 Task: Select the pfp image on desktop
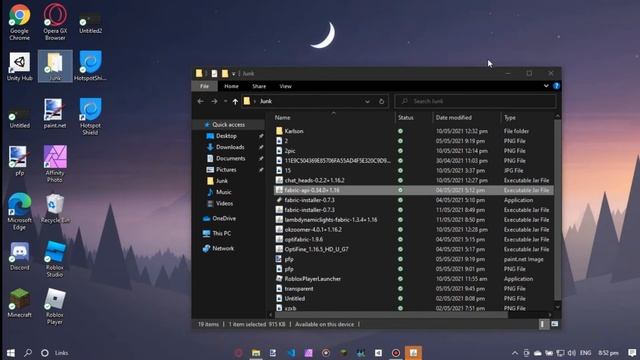pyautogui.click(x=19, y=161)
